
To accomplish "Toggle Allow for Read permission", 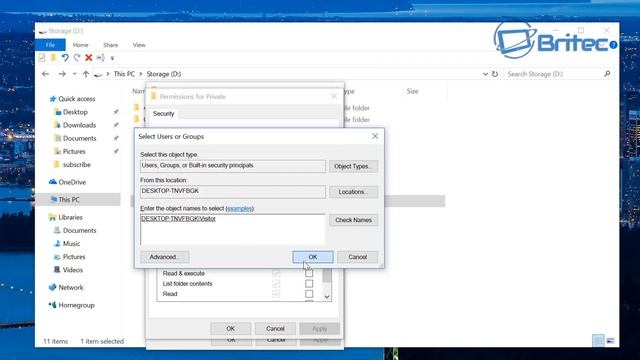I will (276, 293).
